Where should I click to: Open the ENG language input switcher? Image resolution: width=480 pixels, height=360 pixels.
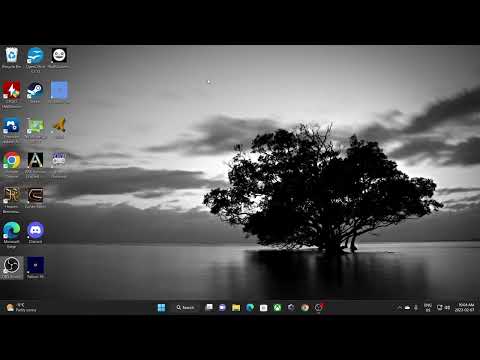(x=428, y=308)
